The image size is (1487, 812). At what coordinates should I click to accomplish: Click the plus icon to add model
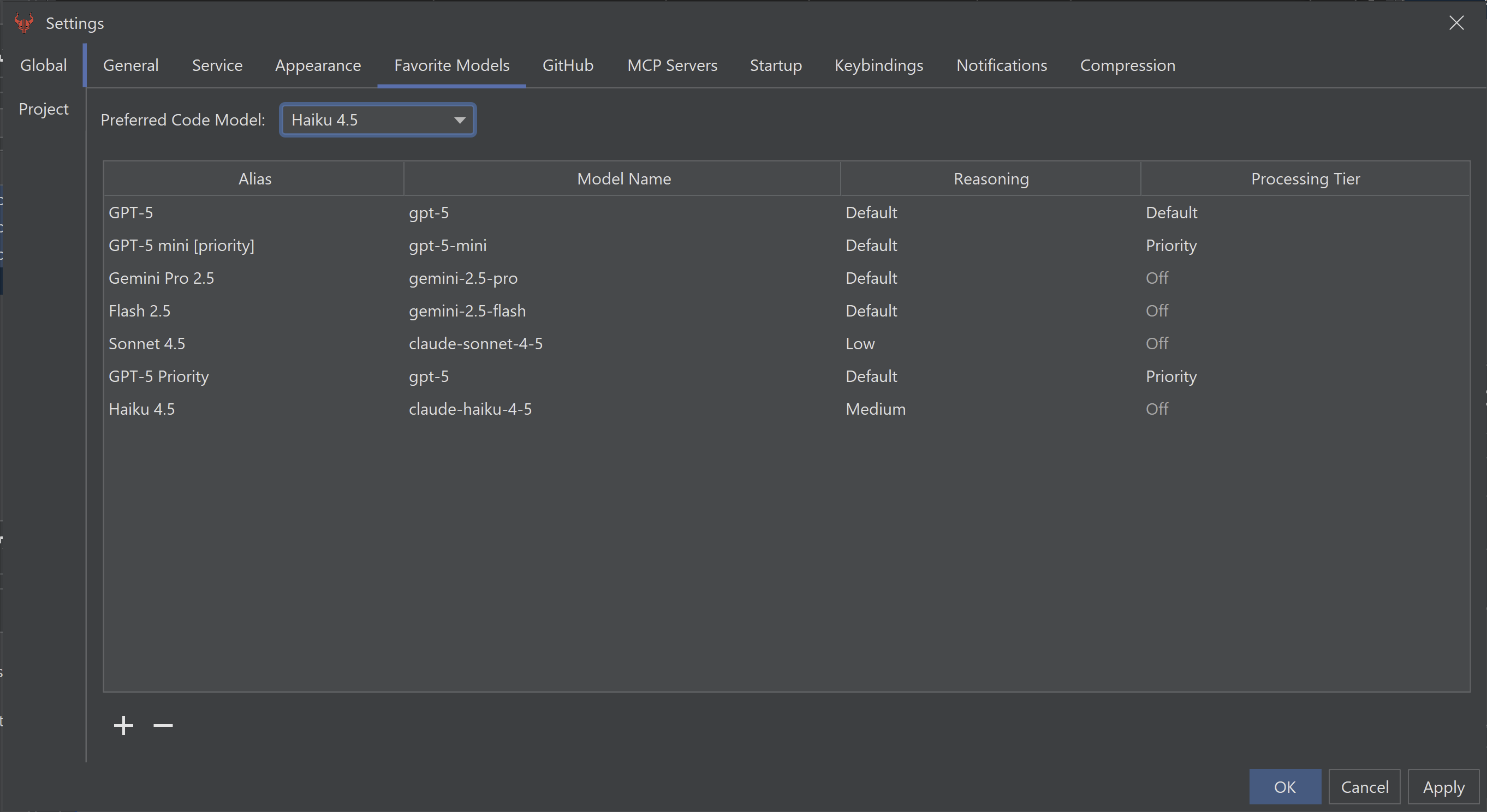[x=123, y=725]
